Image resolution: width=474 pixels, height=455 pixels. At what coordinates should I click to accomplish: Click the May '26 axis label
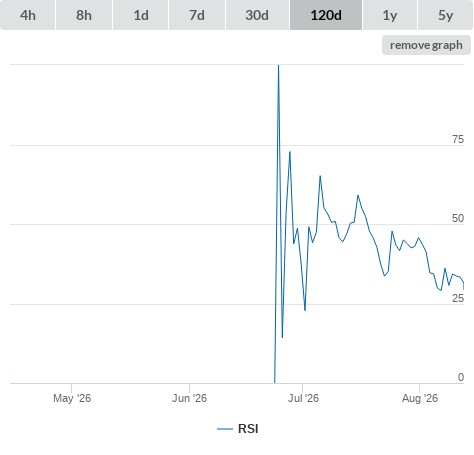pos(72,398)
